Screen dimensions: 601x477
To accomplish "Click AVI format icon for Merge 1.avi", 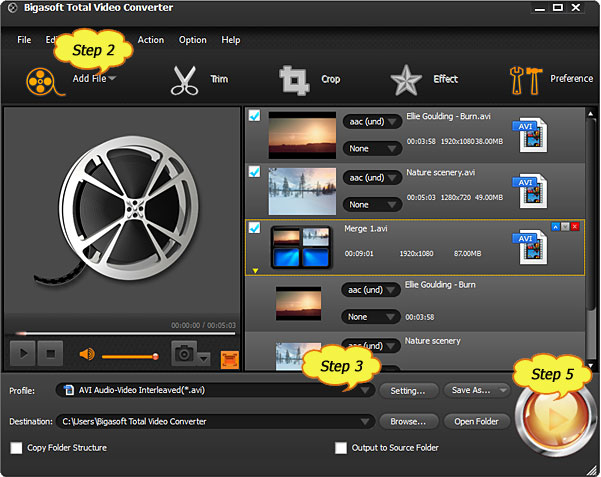I will tap(531, 247).
